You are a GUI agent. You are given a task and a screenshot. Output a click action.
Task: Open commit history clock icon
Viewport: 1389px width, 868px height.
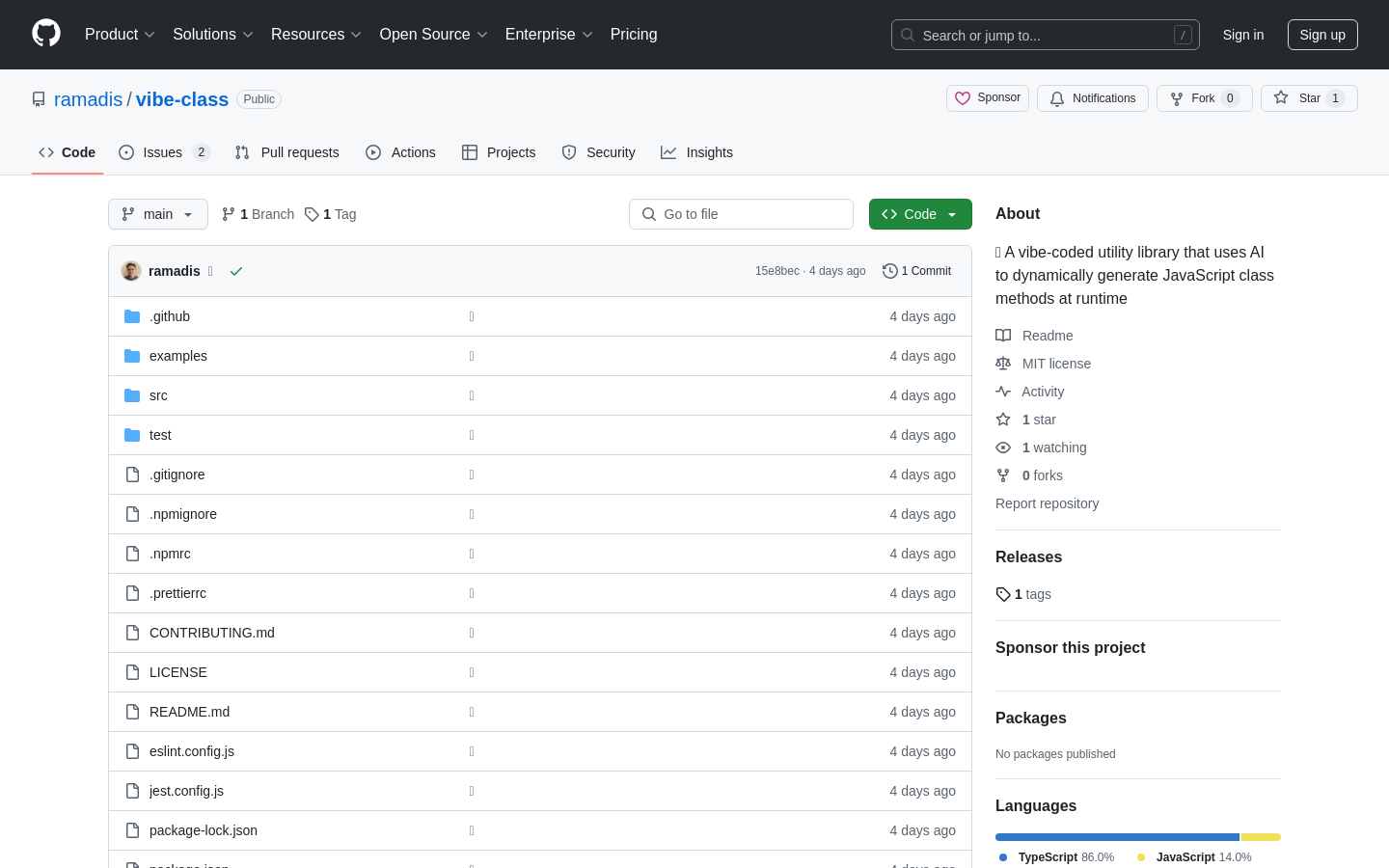coord(890,271)
